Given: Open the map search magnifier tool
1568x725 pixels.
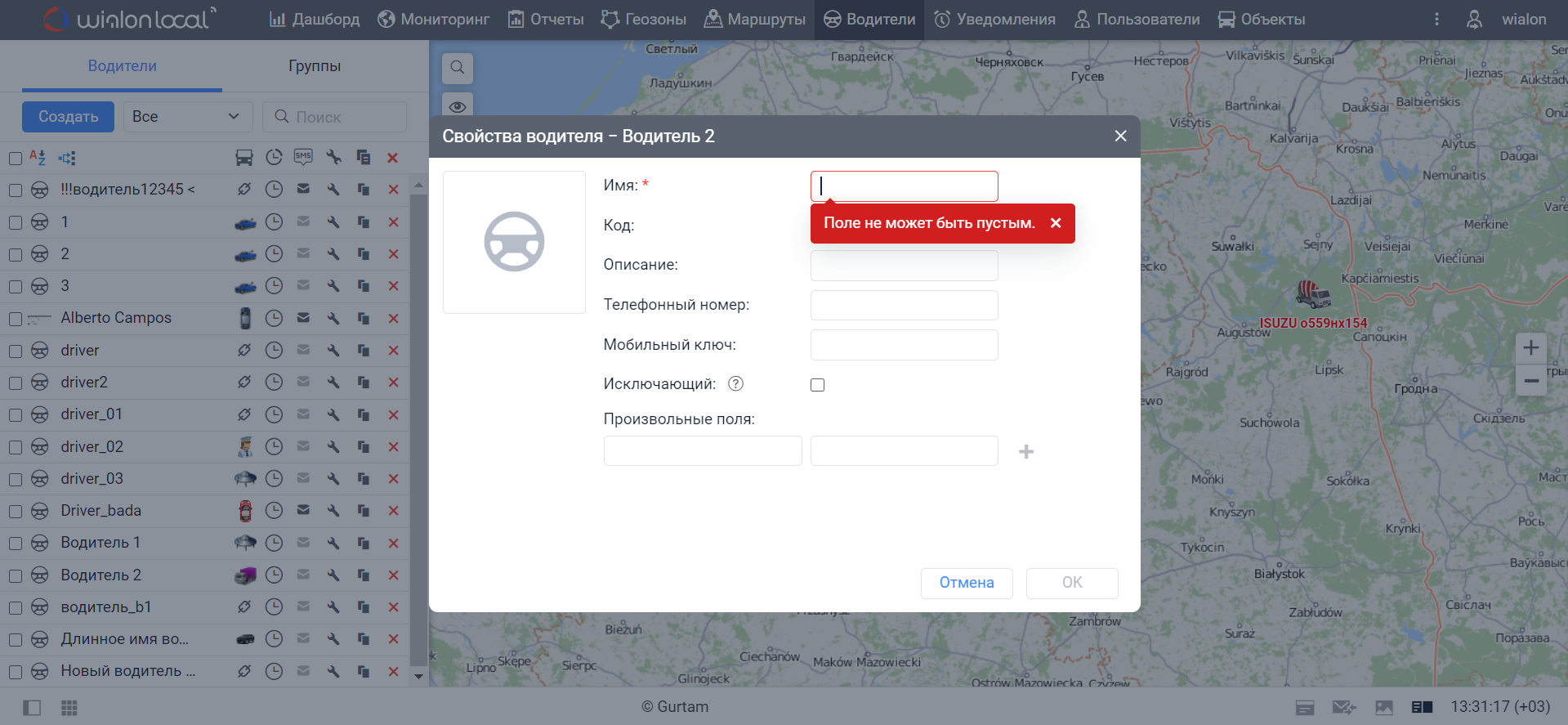Looking at the screenshot, I should pos(458,68).
